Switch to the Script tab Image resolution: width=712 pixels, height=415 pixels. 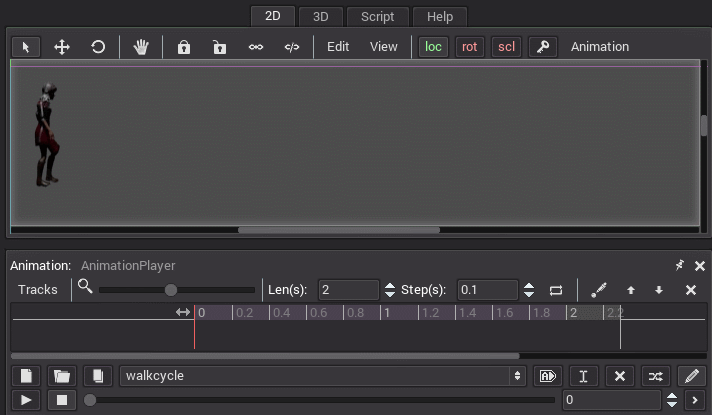377,17
